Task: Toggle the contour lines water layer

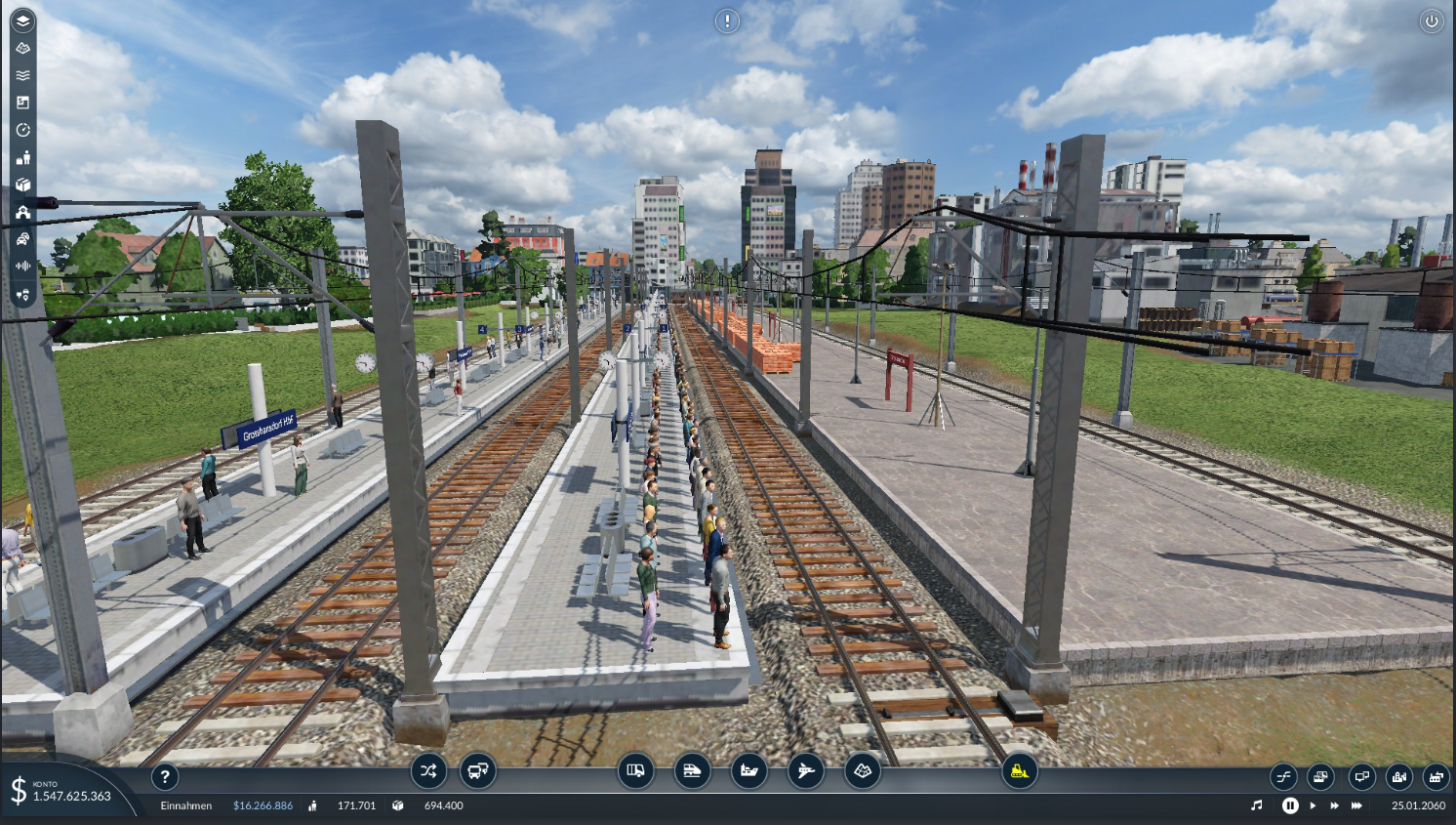Action: coord(22,75)
